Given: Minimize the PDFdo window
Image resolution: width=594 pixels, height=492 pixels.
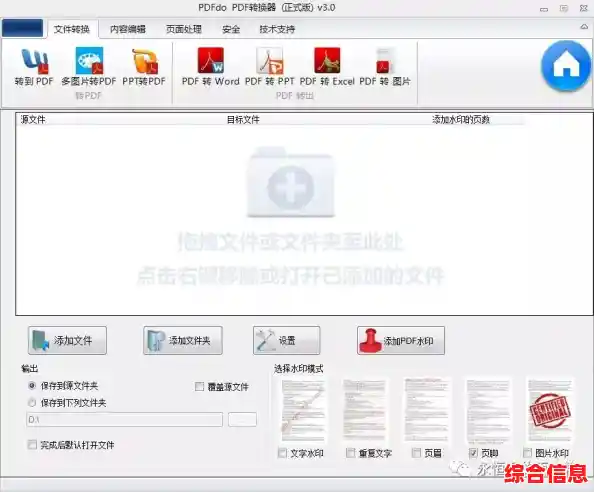Looking at the screenshot, I should 544,9.
